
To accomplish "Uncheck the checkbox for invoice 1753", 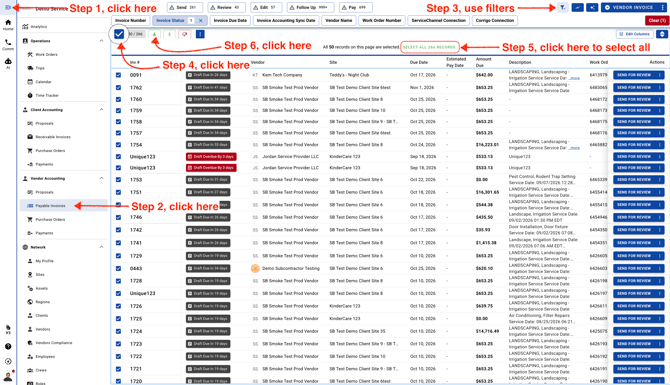I will [x=118, y=180].
